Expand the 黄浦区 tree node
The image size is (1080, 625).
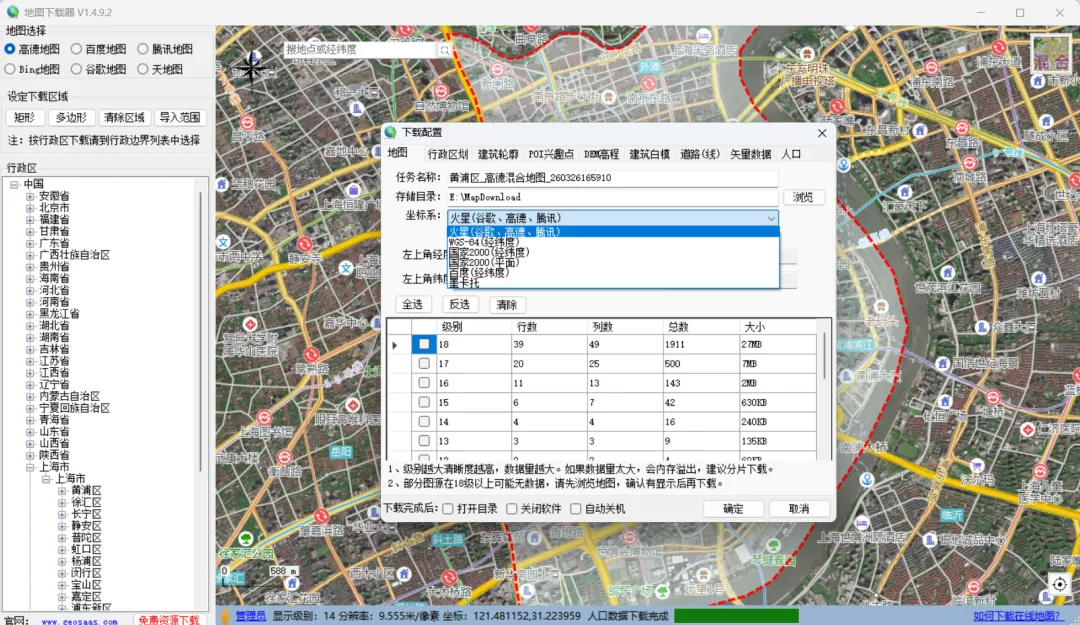tap(62, 491)
